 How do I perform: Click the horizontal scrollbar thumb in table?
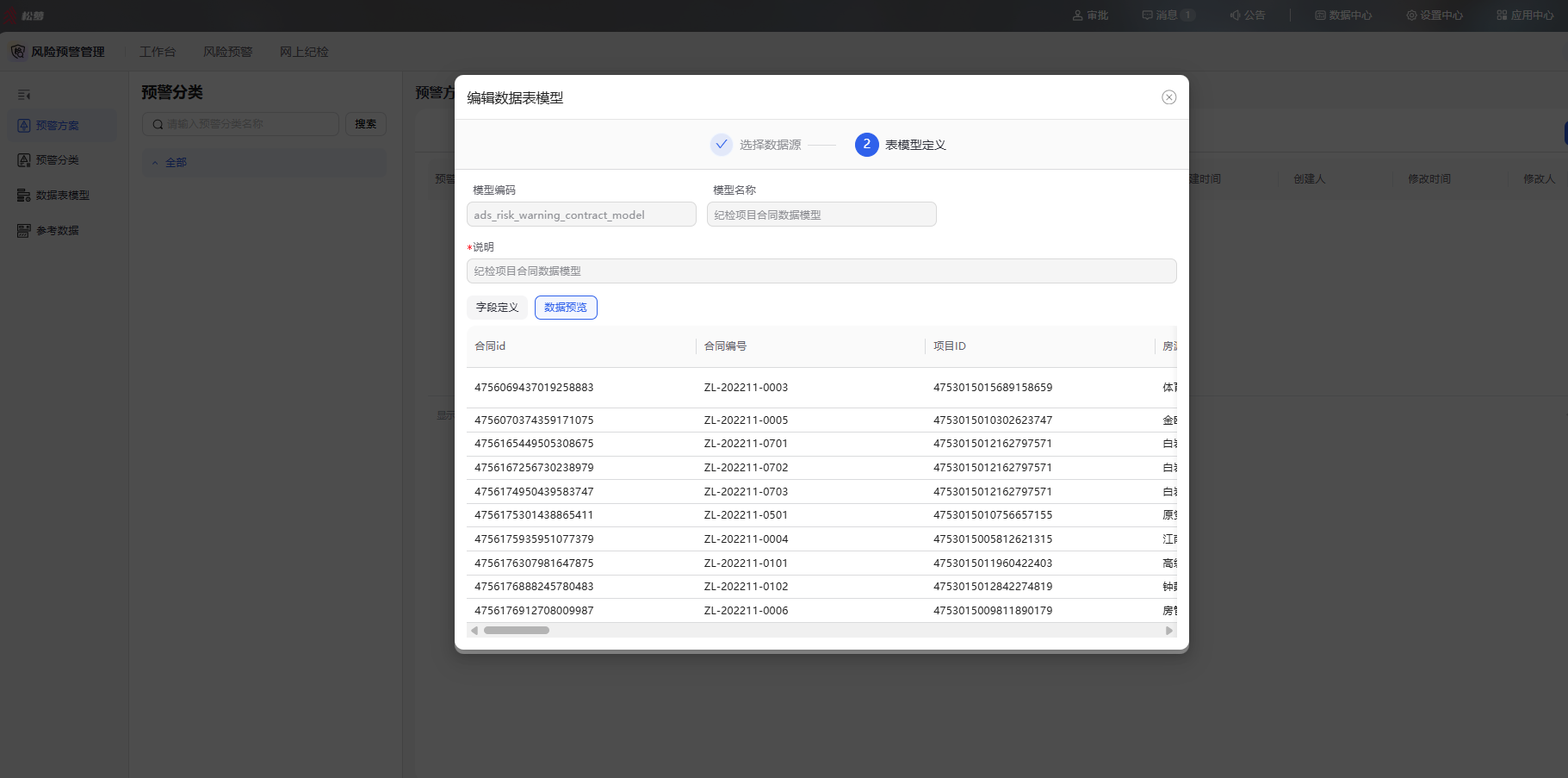coord(517,631)
